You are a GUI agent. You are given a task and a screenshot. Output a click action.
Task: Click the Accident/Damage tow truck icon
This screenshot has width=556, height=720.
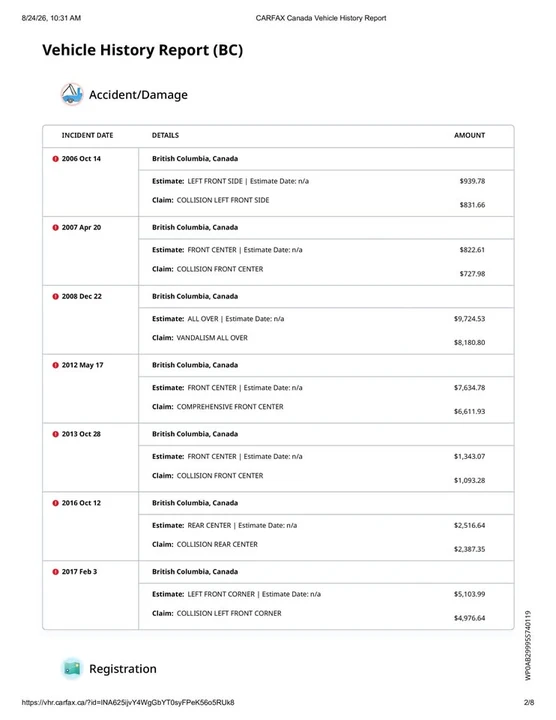tap(72, 94)
